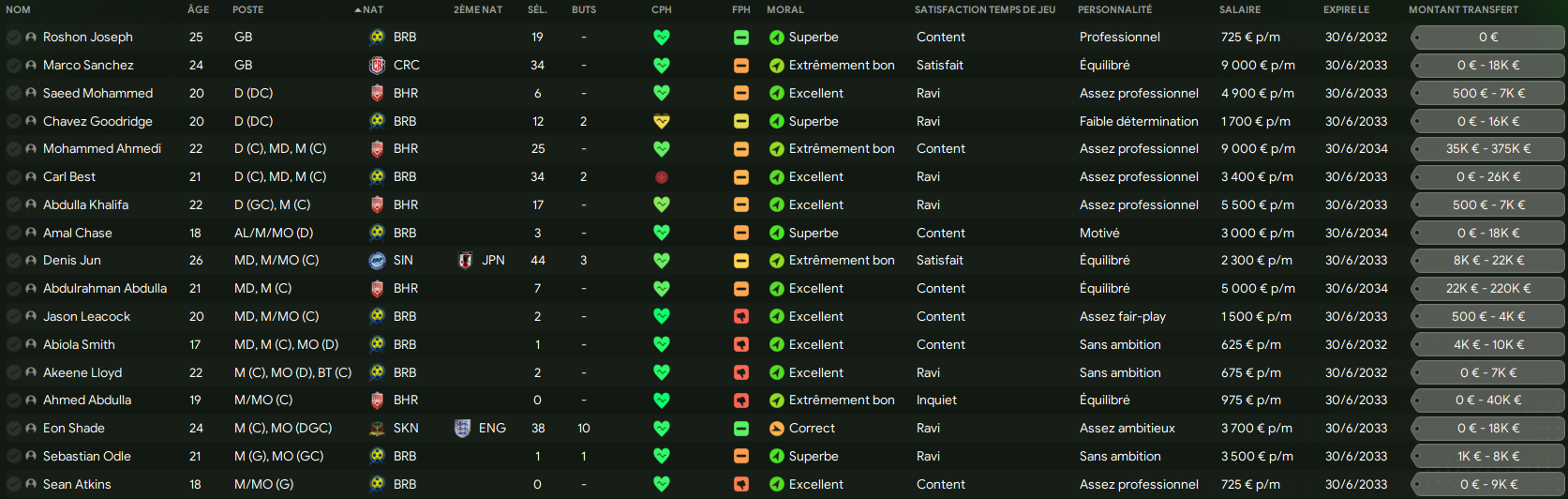Click Chavez Goodridge's yellow heart condition icon

662,121
